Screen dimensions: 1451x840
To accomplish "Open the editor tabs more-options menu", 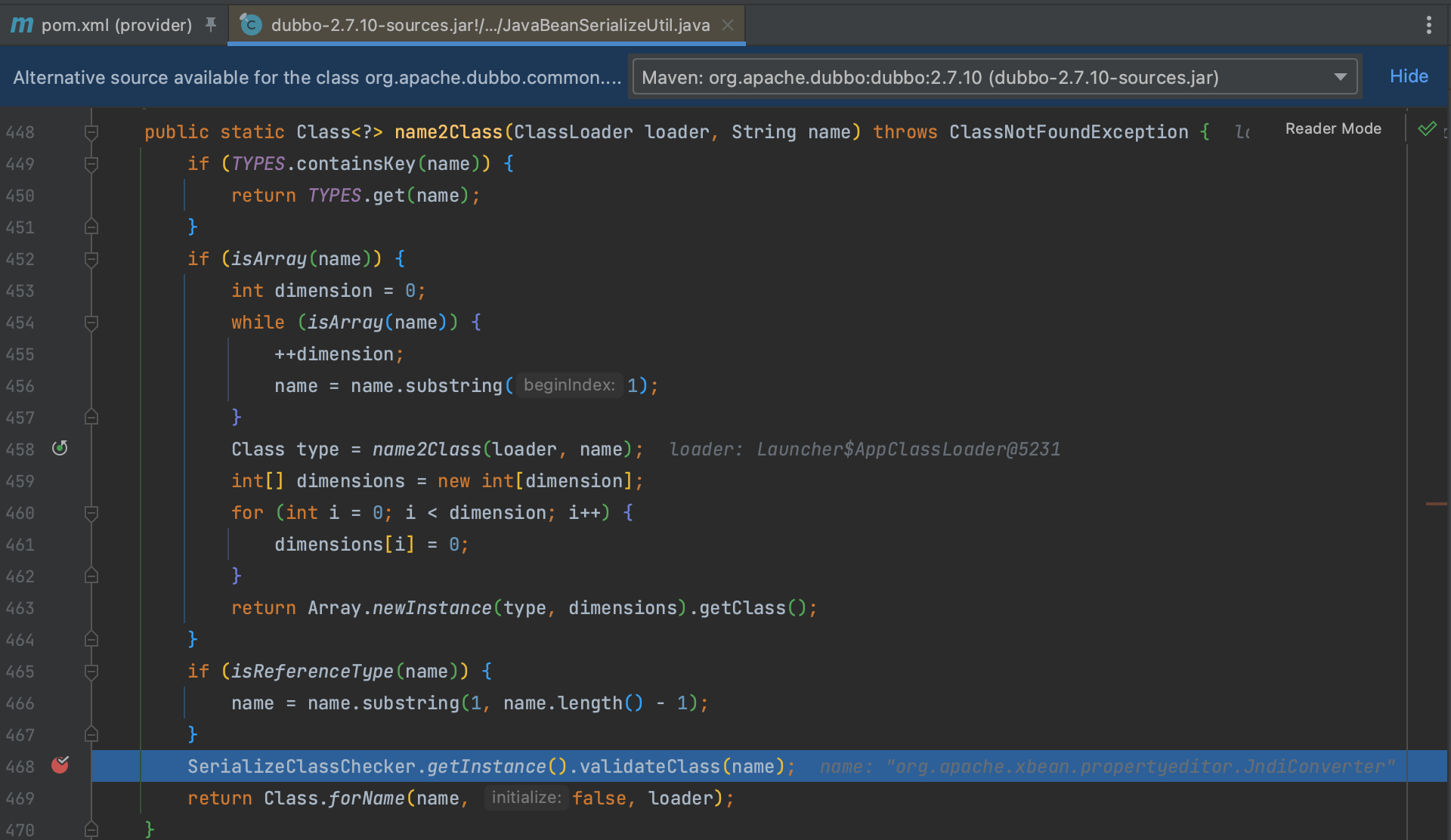I will (x=1428, y=25).
